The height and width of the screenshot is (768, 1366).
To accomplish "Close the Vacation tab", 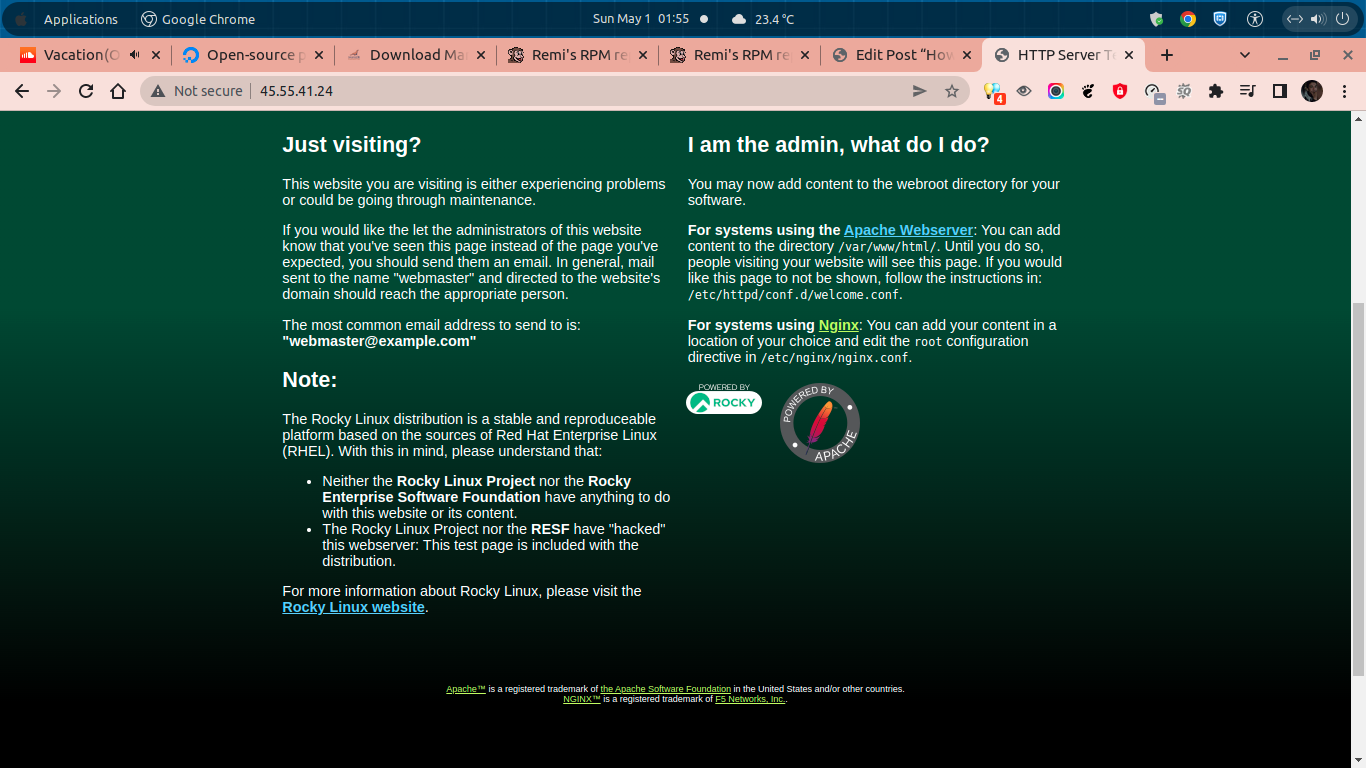I will coord(155,55).
